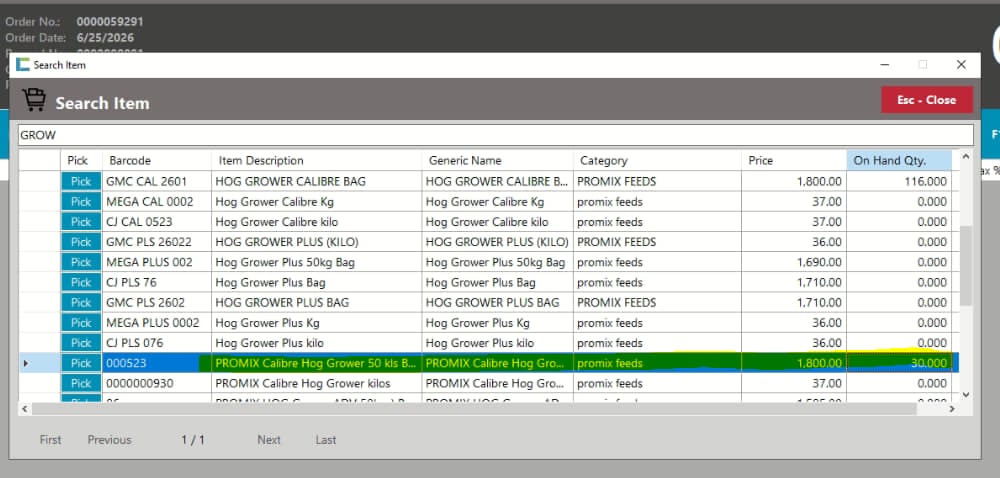This screenshot has width=1000, height=478.
Task: Click the vertical scrollbar thumb
Action: (966, 264)
